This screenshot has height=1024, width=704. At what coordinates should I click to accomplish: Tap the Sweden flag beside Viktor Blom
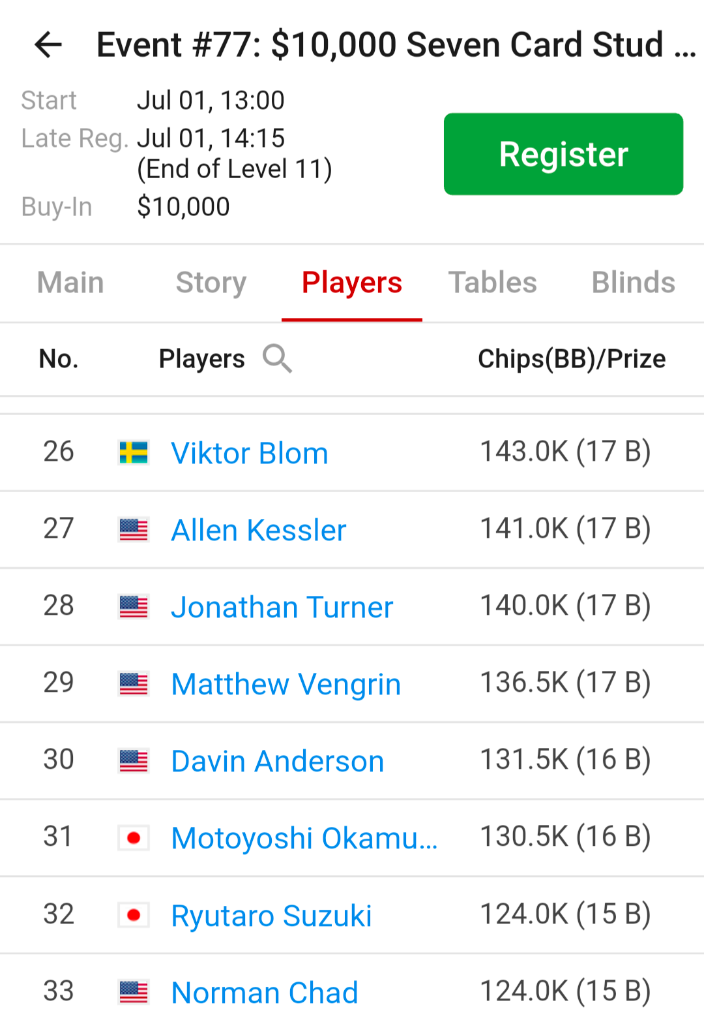tap(133, 453)
